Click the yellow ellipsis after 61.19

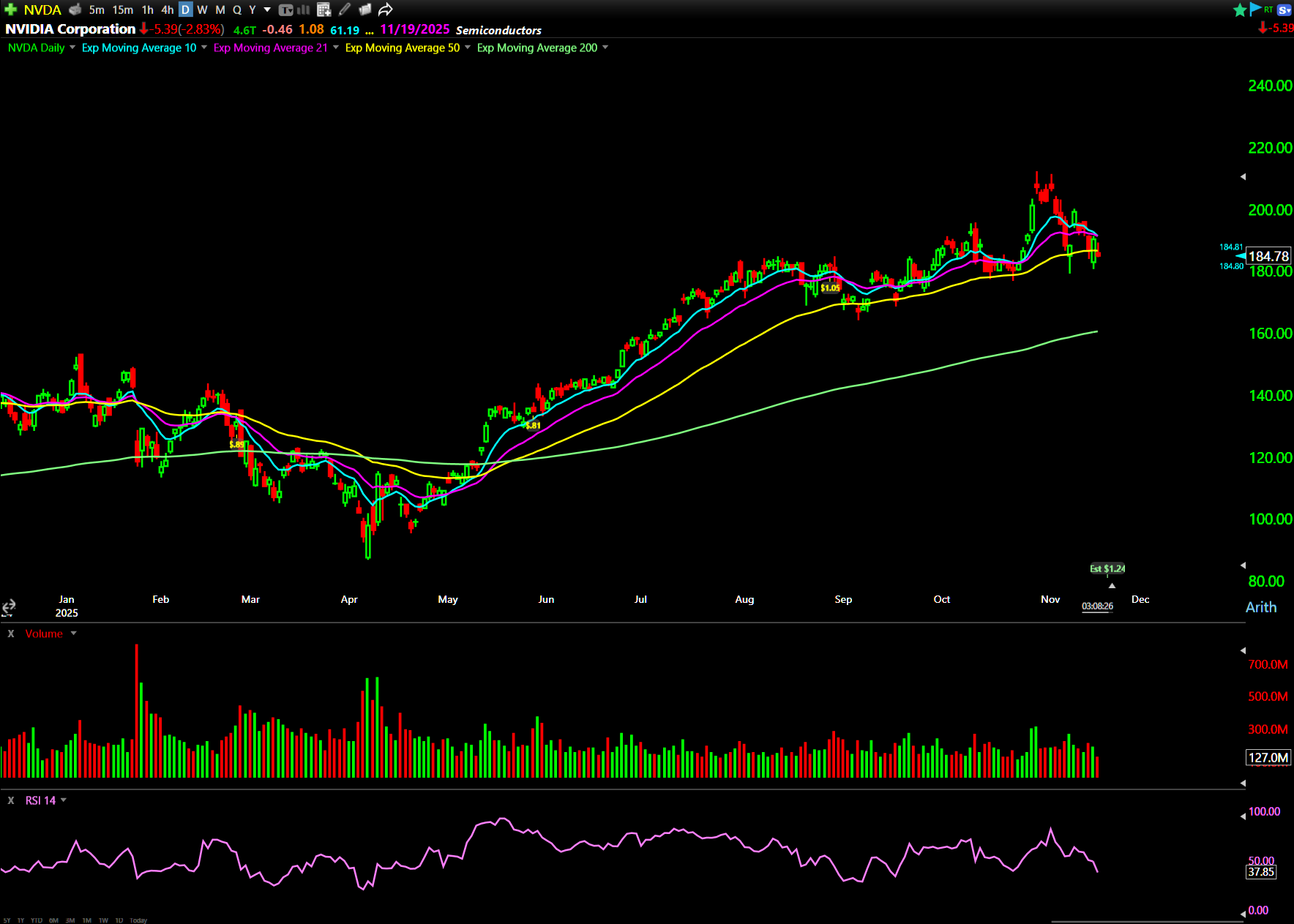[x=370, y=31]
